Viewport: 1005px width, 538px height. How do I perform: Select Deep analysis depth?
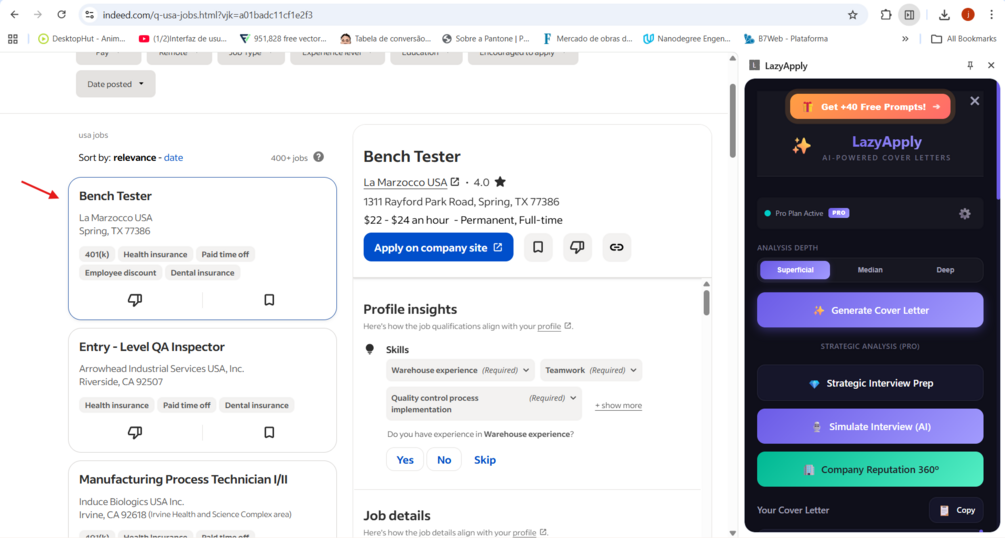[945, 270]
